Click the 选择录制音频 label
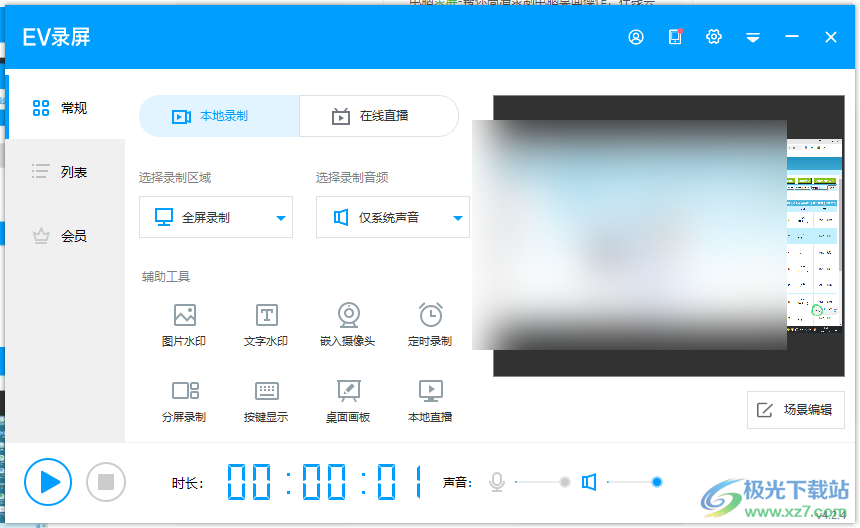 click(x=352, y=177)
